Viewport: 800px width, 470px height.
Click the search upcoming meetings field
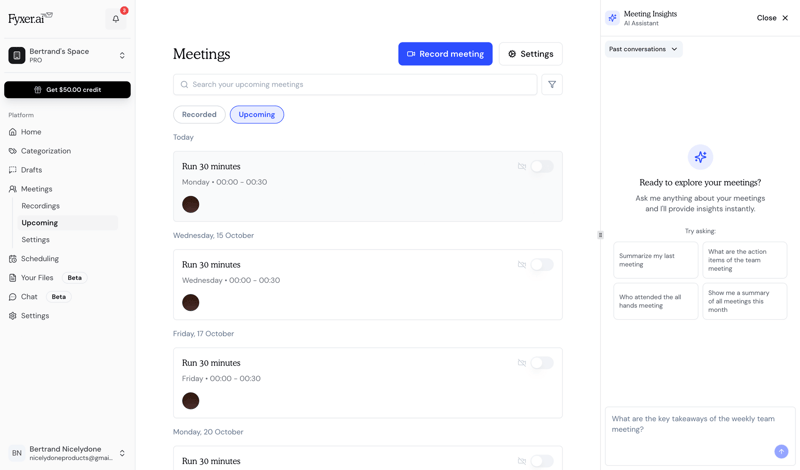pos(355,85)
